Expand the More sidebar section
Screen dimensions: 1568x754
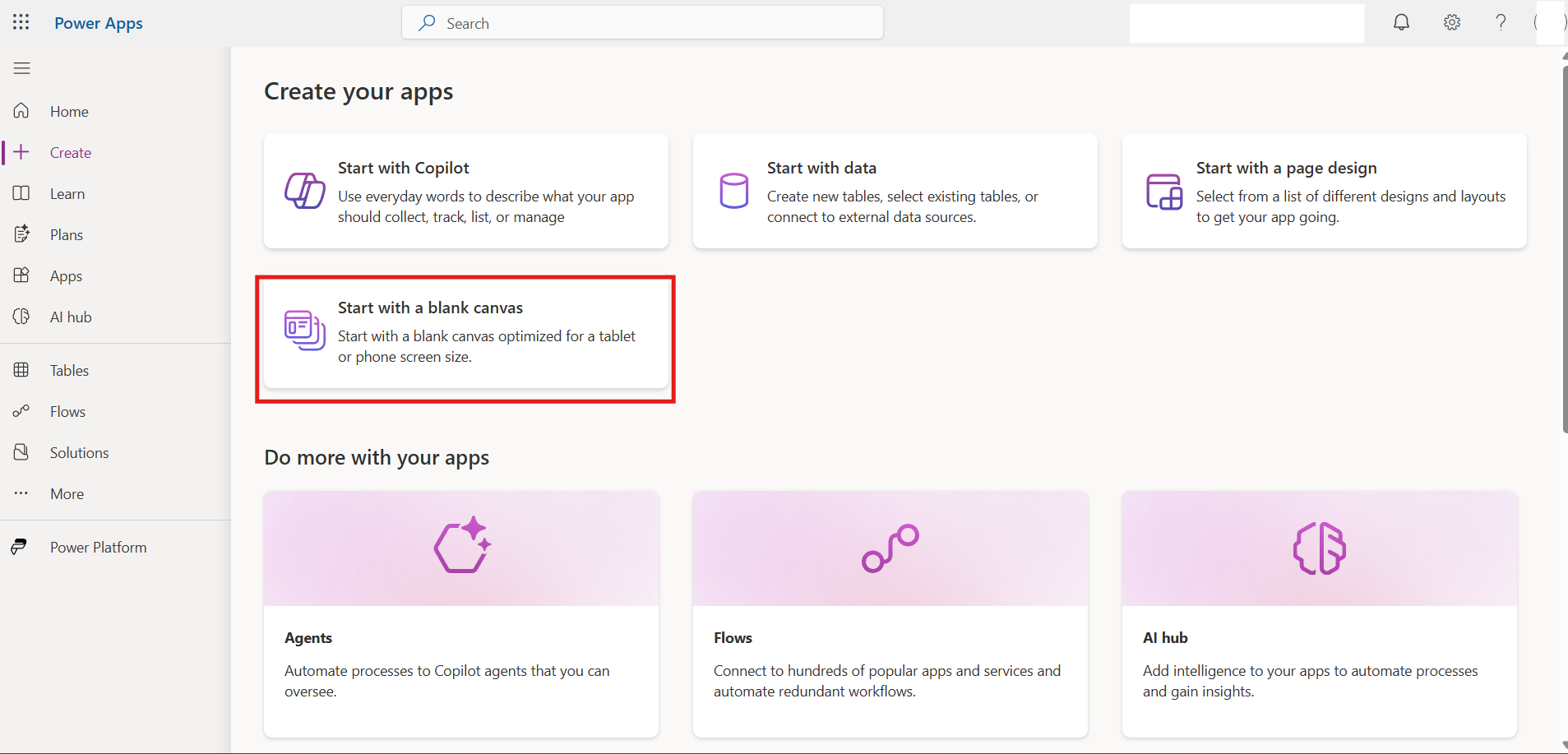pos(66,493)
